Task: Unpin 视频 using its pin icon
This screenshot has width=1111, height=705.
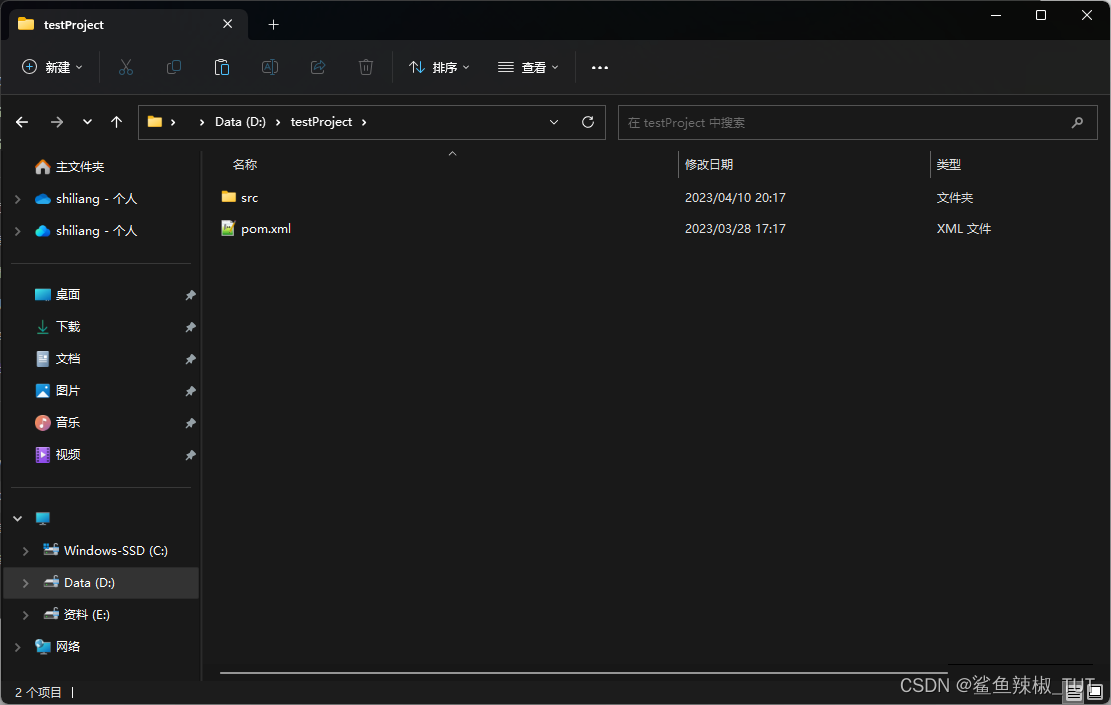Action: (190, 455)
